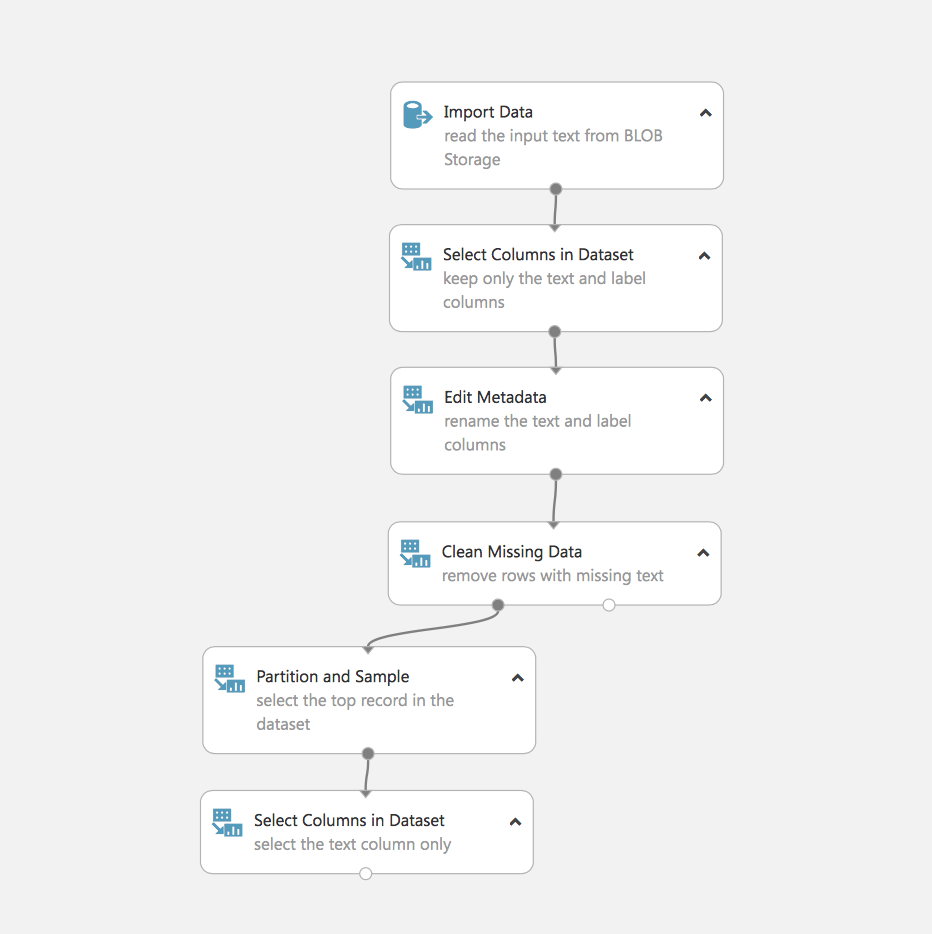
Task: Collapse the Import Data module chevron
Action: [706, 113]
